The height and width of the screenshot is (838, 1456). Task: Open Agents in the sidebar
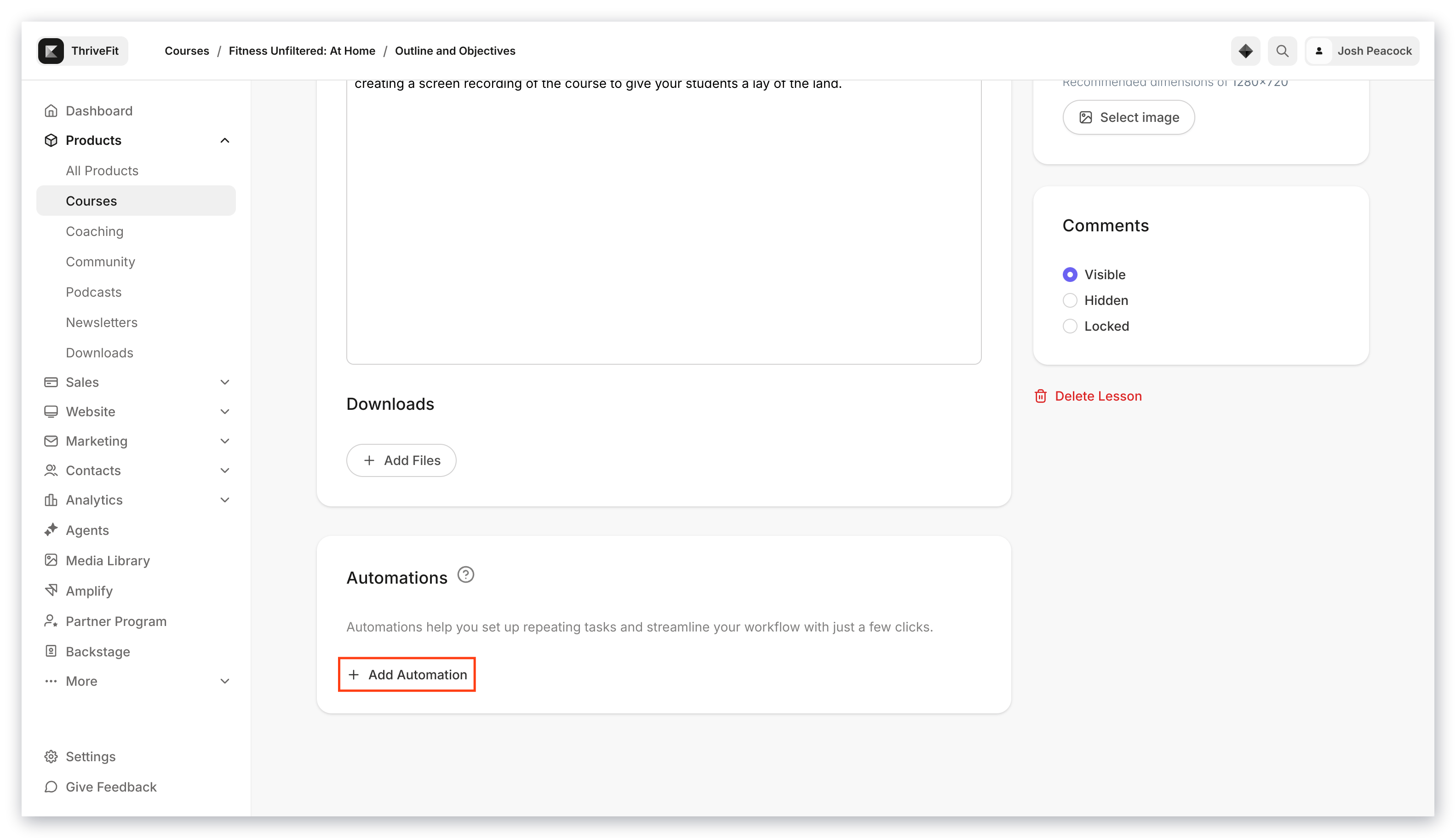[137, 529]
